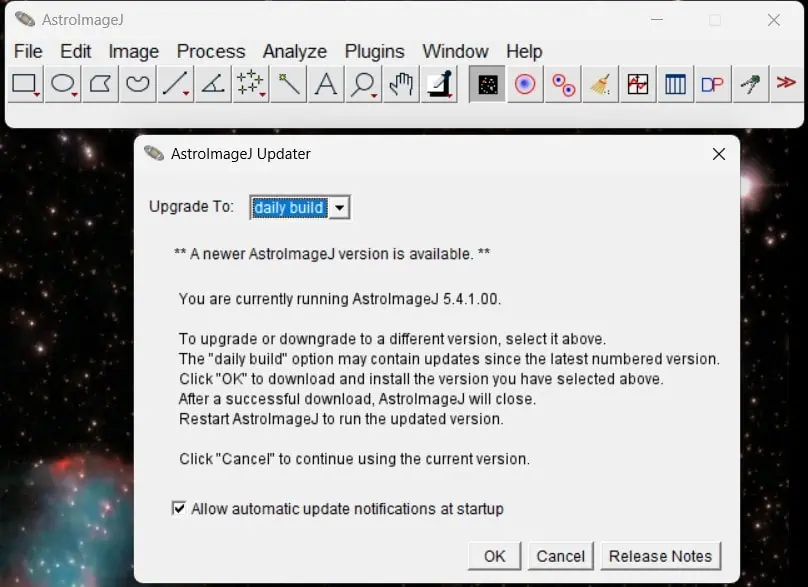Click the coordinate converter telescope icon
This screenshot has height=587, width=808.
point(751,84)
